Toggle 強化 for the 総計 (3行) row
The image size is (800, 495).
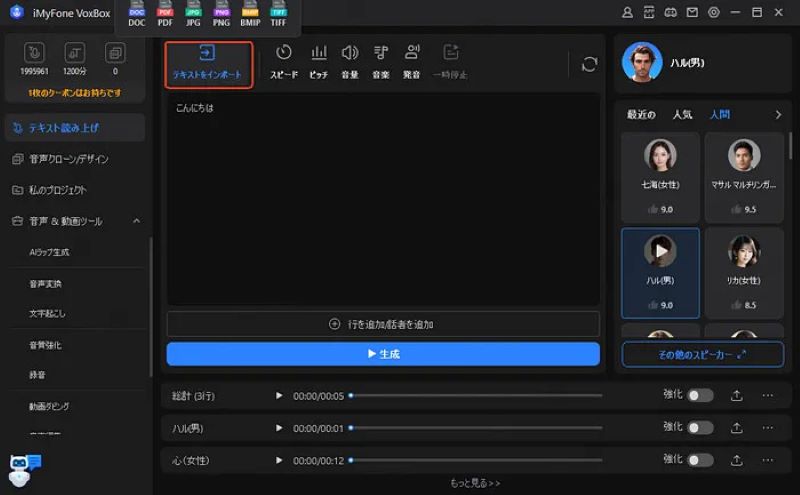(700, 395)
